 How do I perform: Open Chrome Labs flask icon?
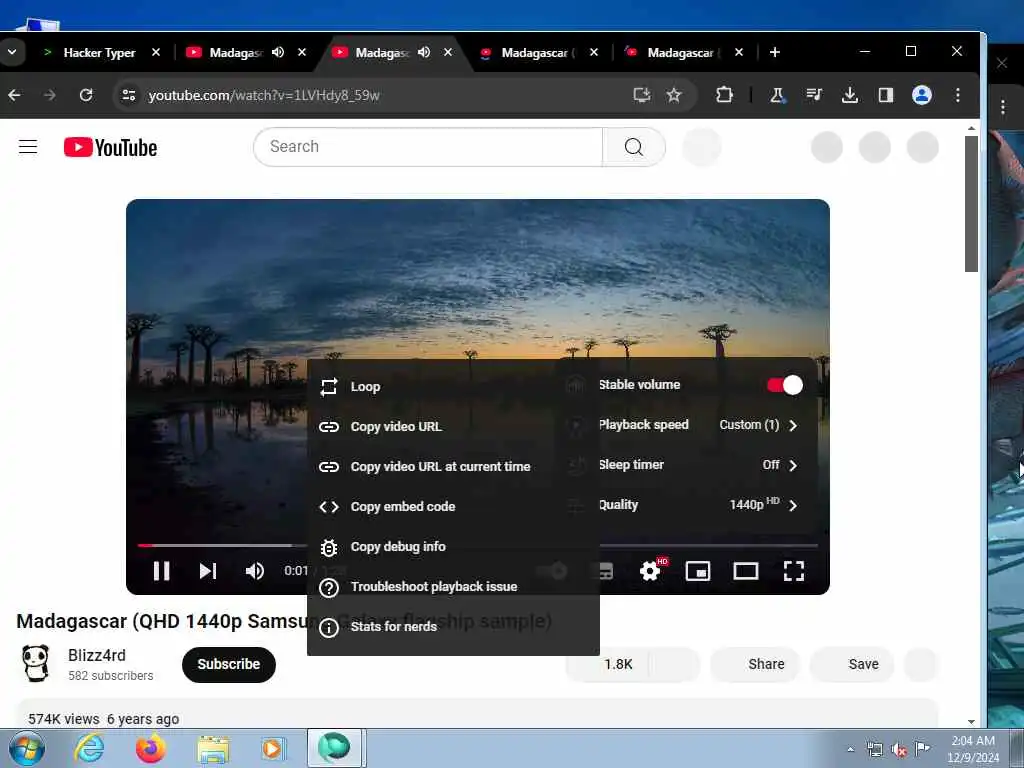click(x=777, y=95)
